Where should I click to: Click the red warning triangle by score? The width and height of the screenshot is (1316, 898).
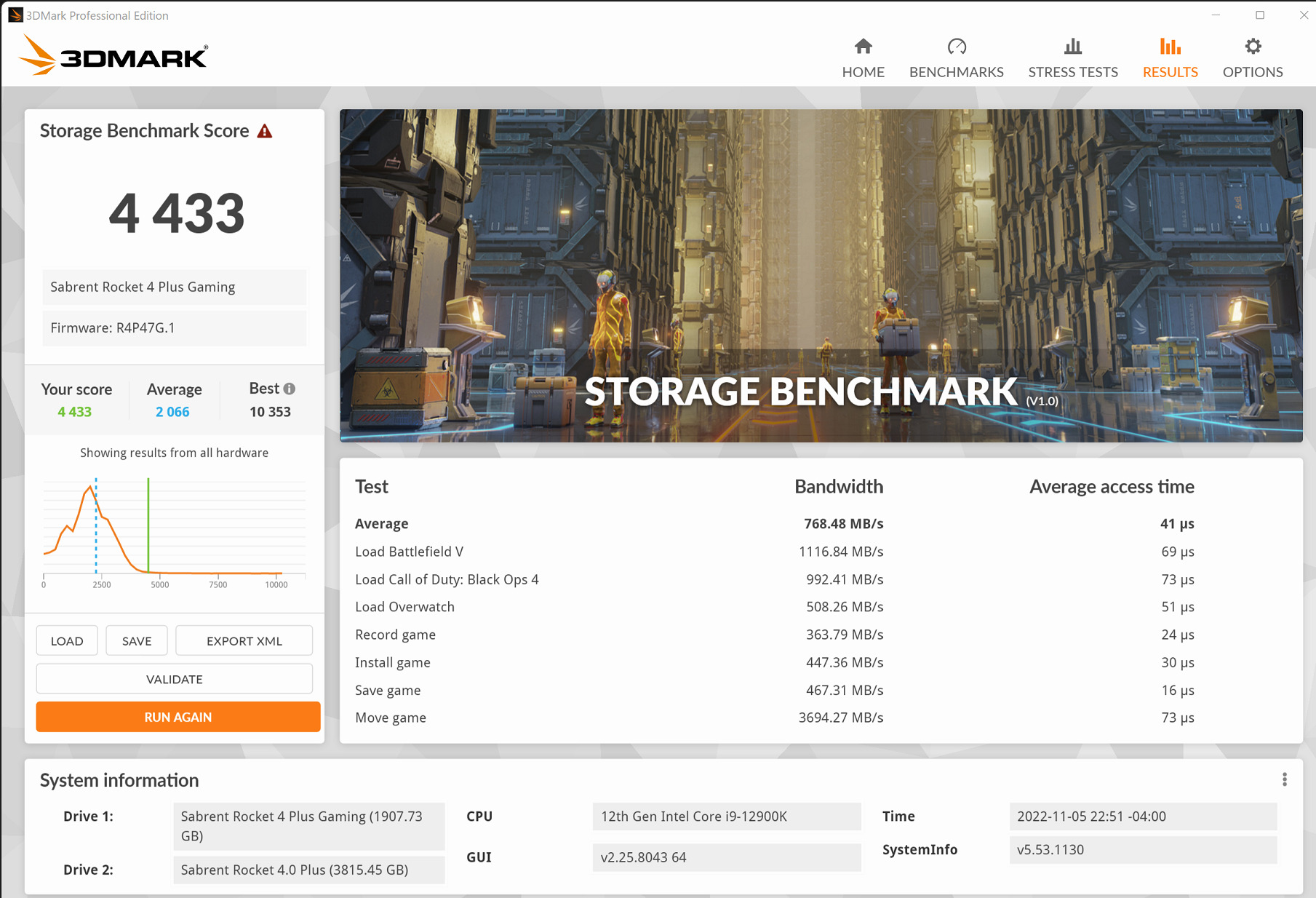265,132
